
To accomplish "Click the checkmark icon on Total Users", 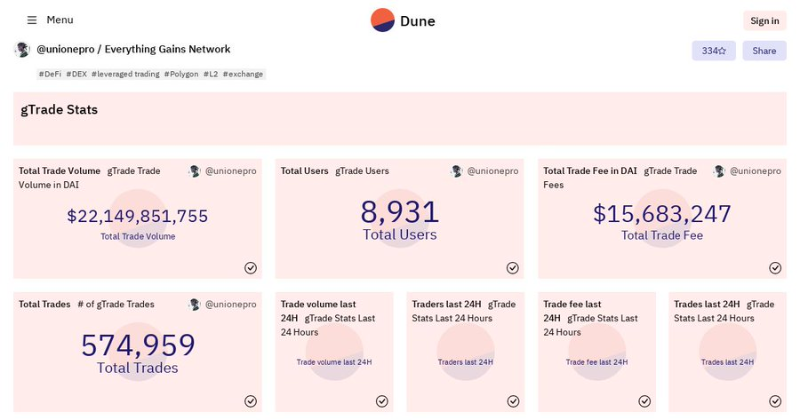I will [512, 268].
